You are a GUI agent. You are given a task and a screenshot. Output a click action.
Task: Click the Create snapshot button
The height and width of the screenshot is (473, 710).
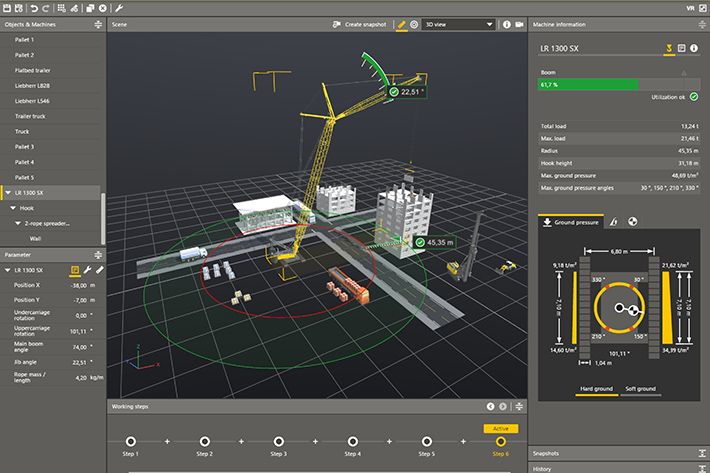click(360, 24)
